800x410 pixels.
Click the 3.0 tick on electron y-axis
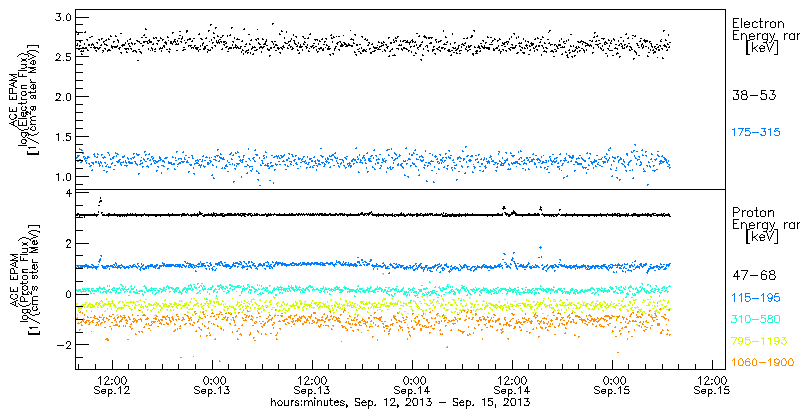[62, 17]
